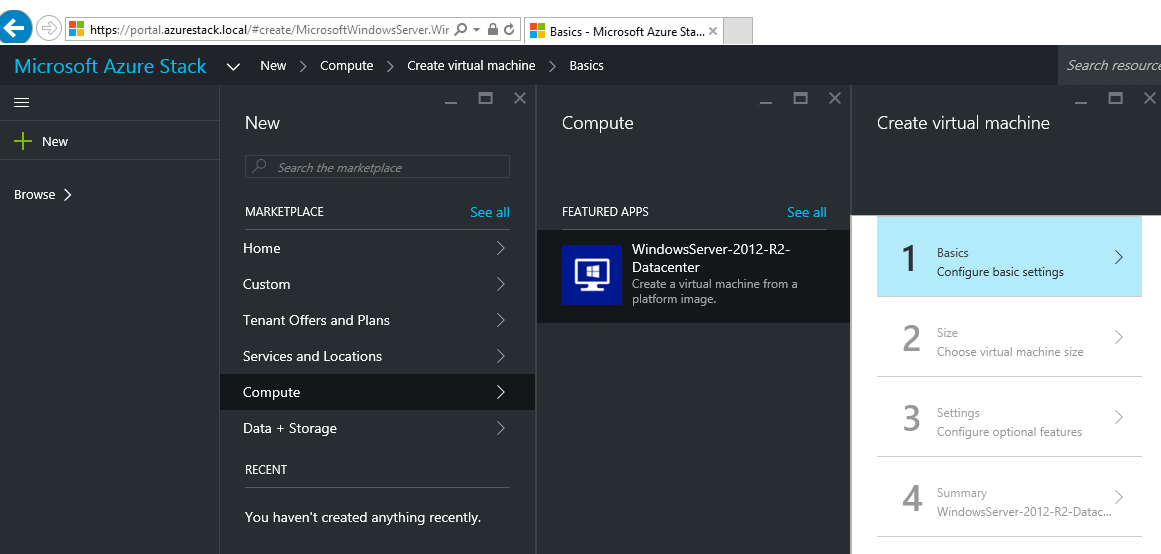Close the New blade

pos(520,98)
